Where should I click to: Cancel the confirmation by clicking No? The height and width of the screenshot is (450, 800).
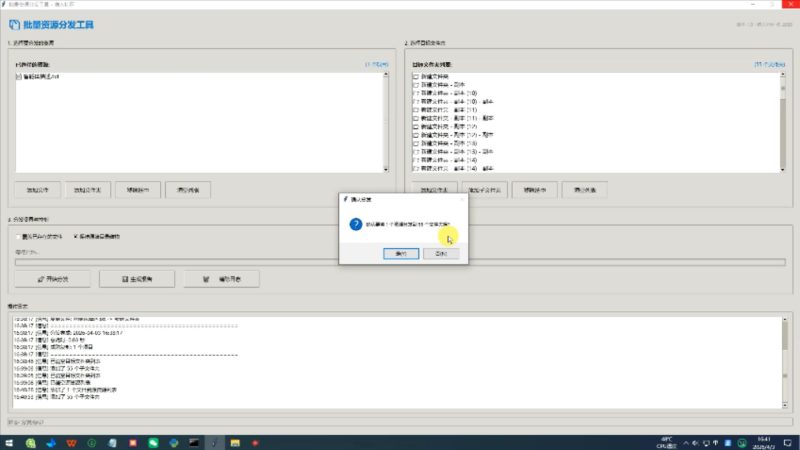441,253
